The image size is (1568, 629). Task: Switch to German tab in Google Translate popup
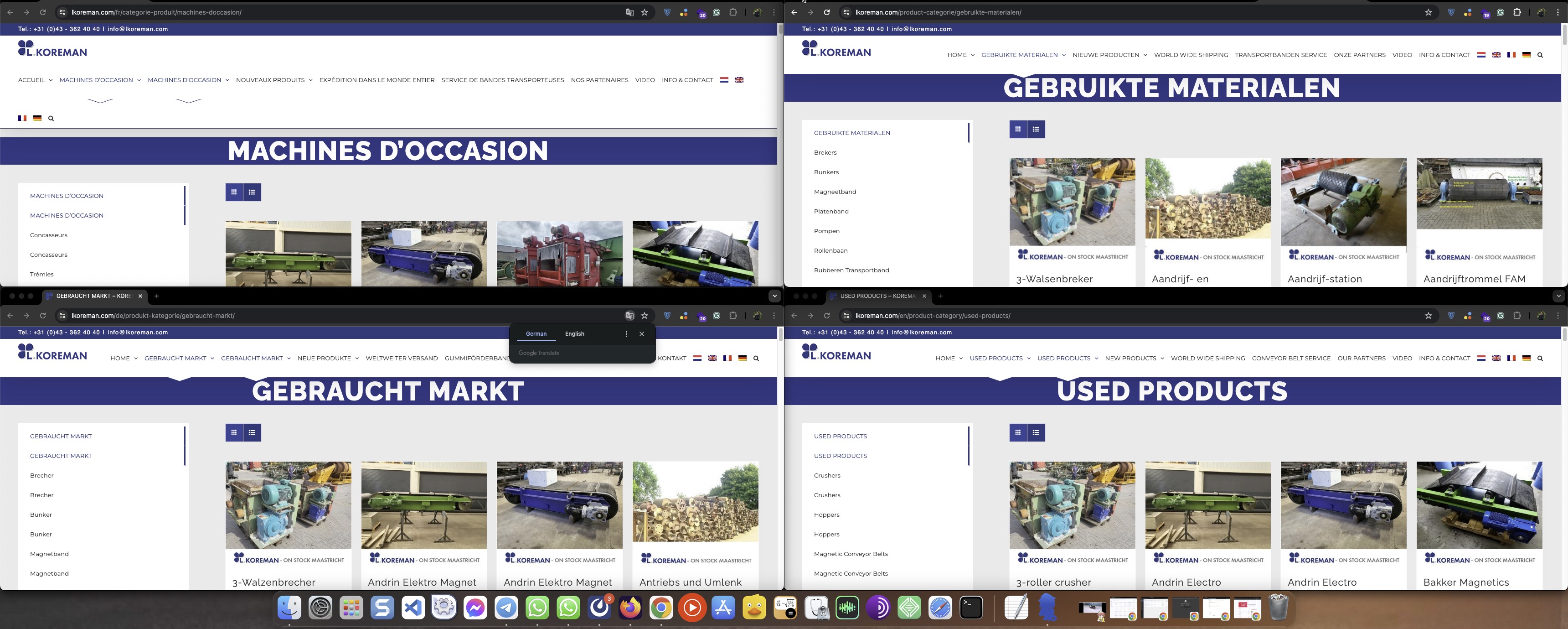point(536,334)
